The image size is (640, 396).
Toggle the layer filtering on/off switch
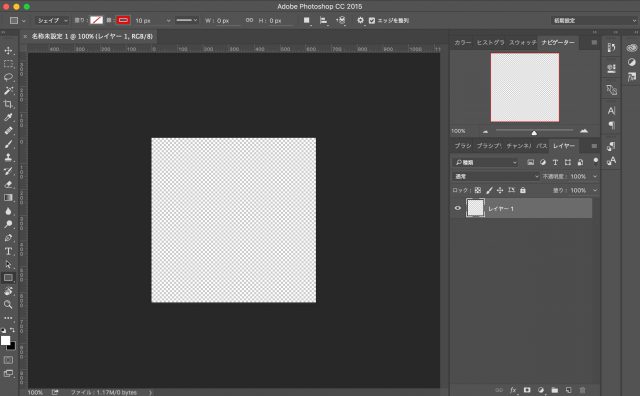pos(596,160)
